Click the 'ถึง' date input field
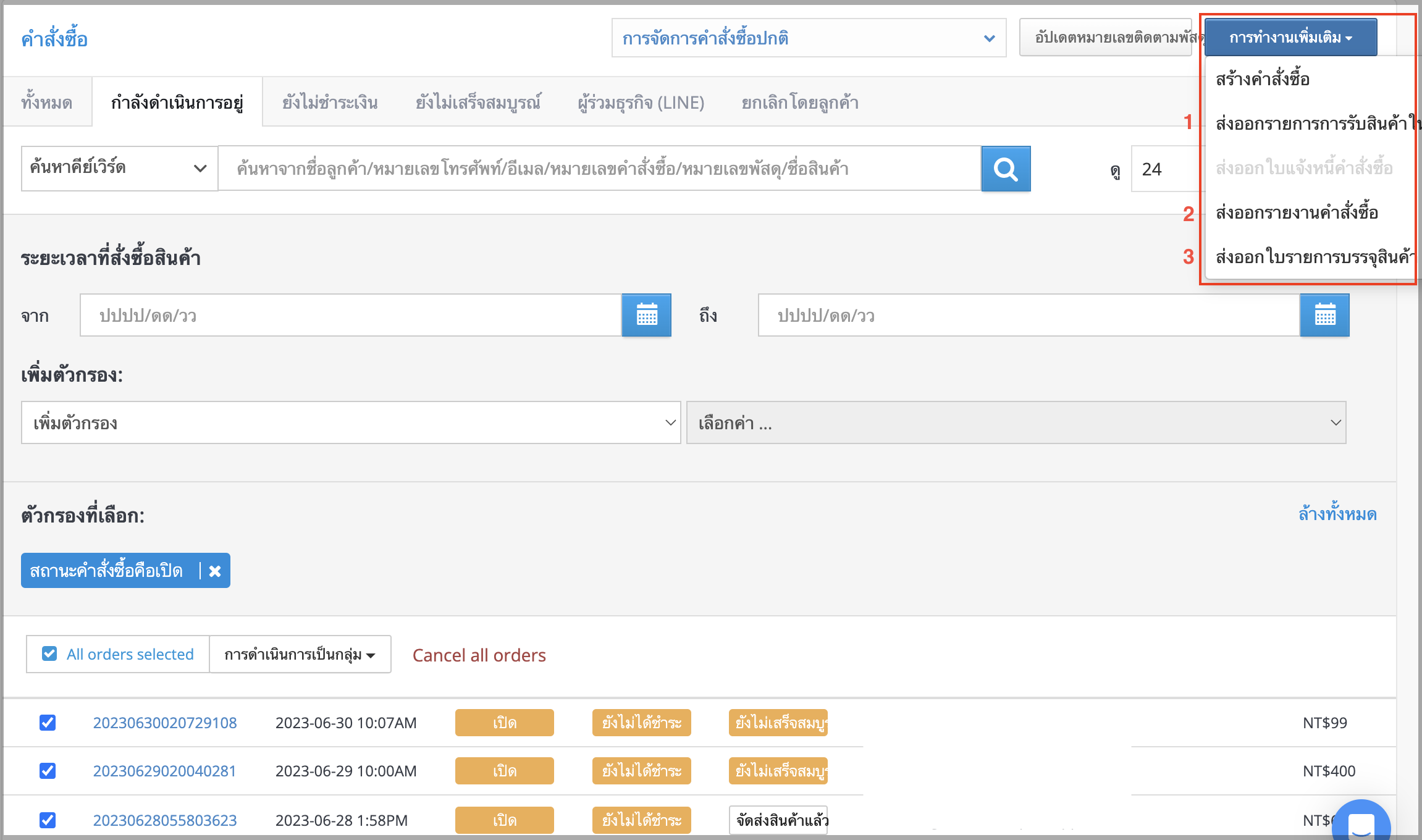Screen dimensions: 1422x840 (x=1029, y=315)
